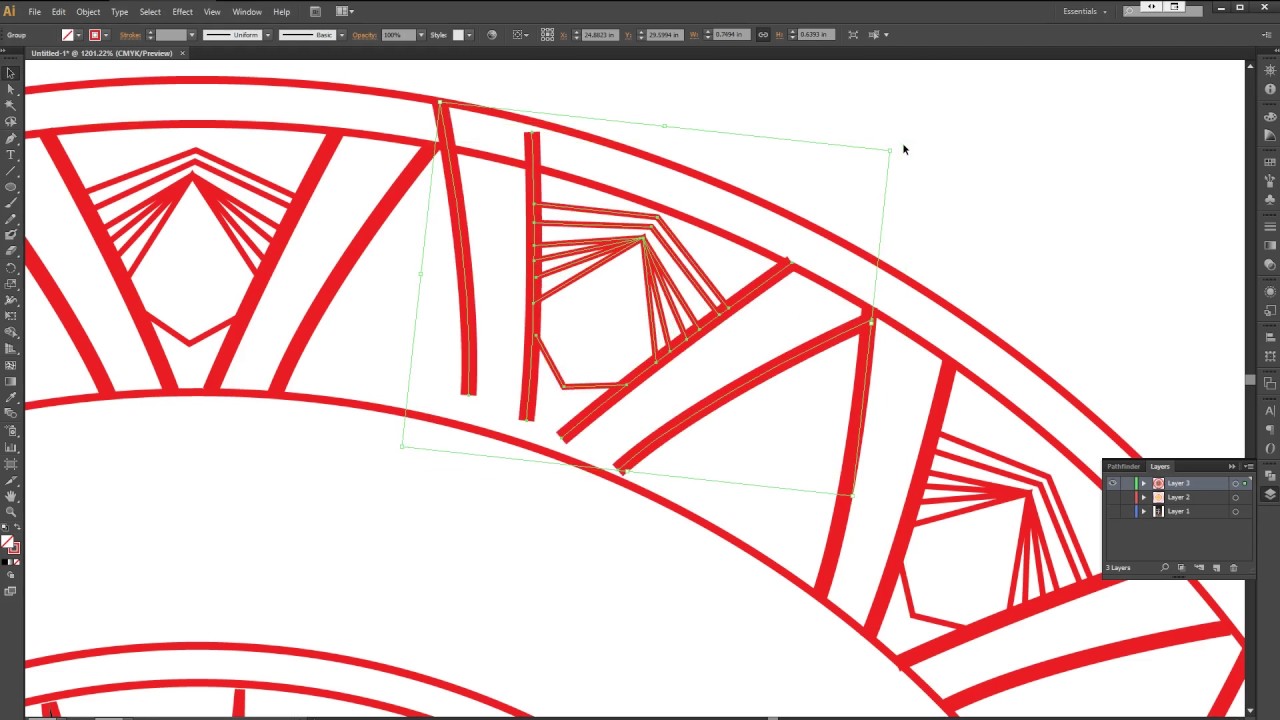
Task: Select the Pen tool
Action: [11, 138]
